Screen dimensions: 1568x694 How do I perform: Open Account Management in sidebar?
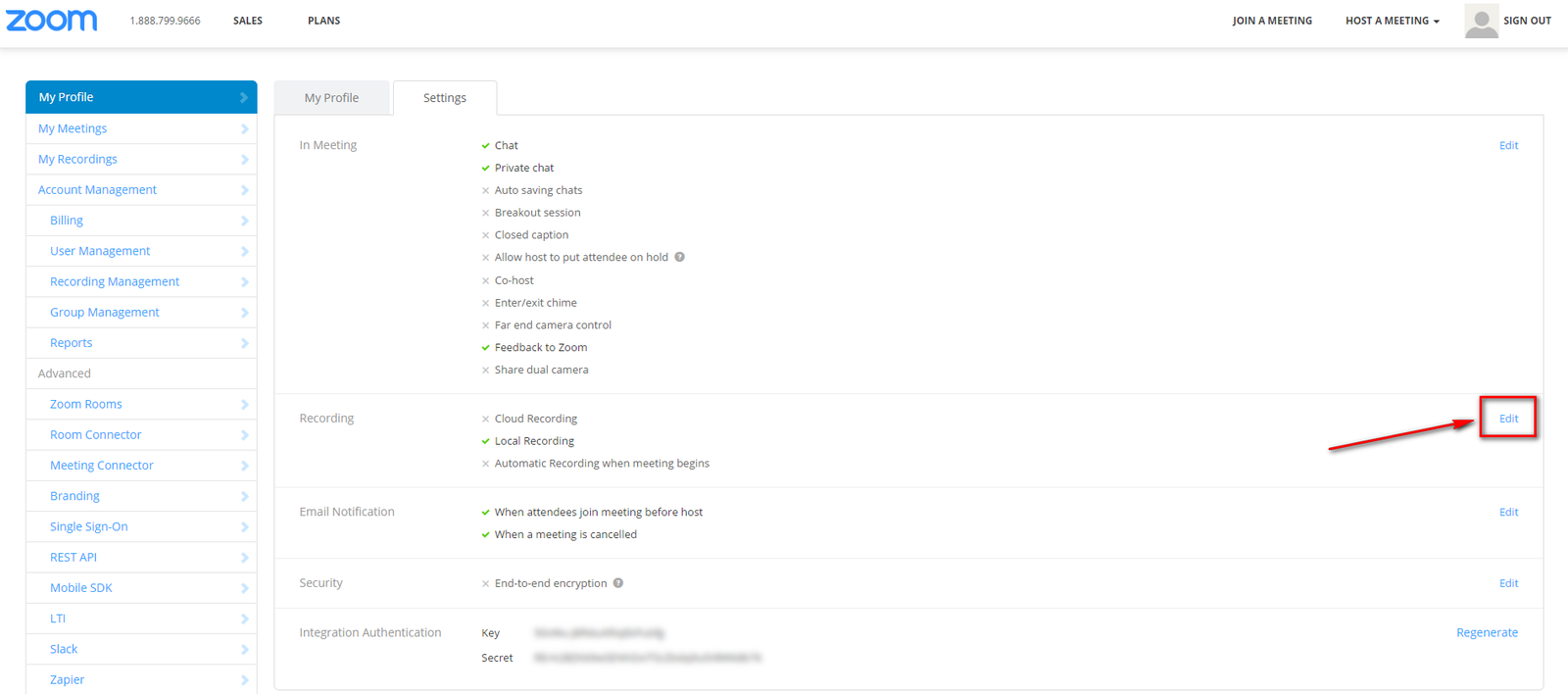(x=97, y=190)
